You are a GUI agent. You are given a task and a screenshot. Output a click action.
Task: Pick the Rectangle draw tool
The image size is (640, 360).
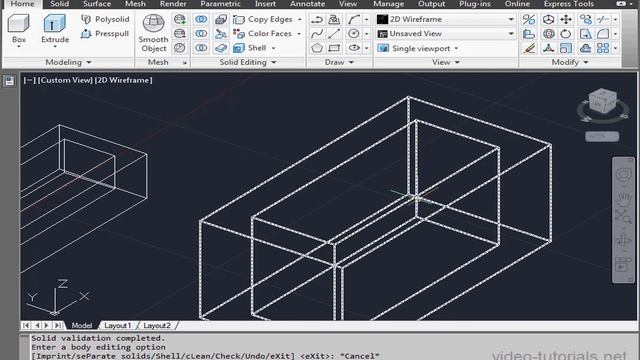(x=334, y=48)
